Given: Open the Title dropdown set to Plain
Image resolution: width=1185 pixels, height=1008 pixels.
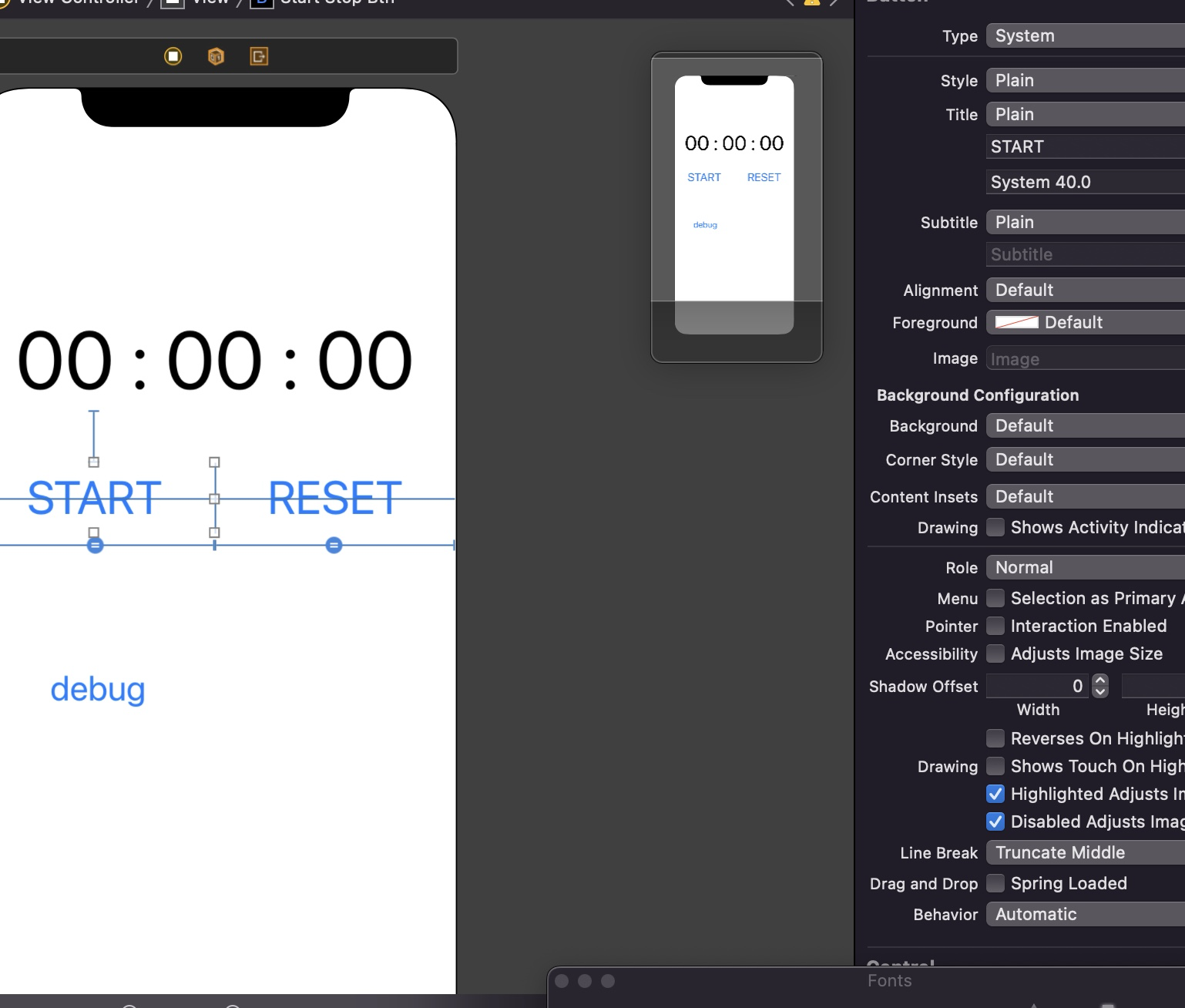Looking at the screenshot, I should click(1086, 114).
